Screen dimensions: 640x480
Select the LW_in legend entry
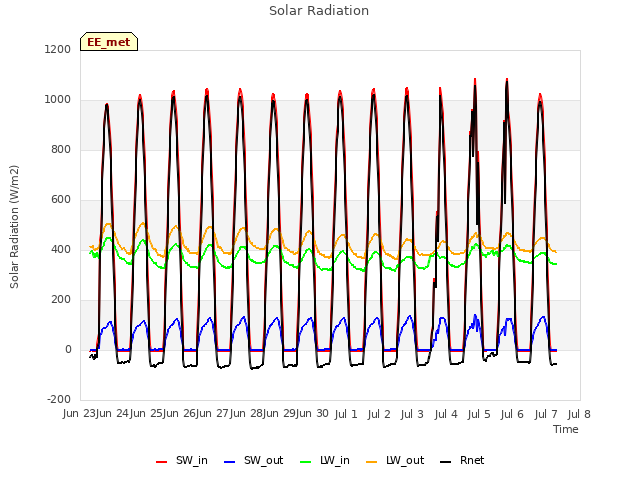click(x=325, y=460)
